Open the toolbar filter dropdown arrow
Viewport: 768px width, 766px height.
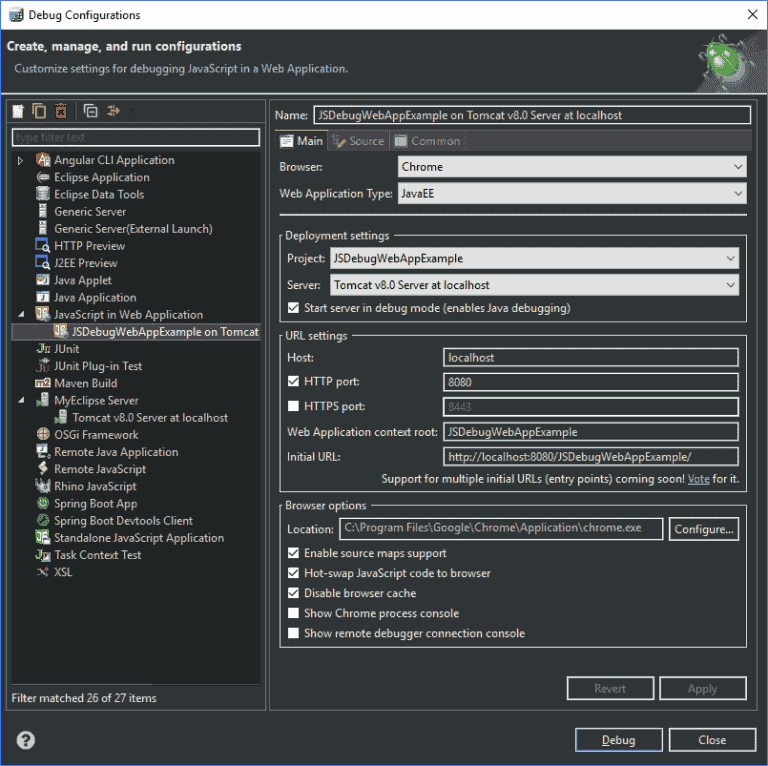click(x=131, y=111)
